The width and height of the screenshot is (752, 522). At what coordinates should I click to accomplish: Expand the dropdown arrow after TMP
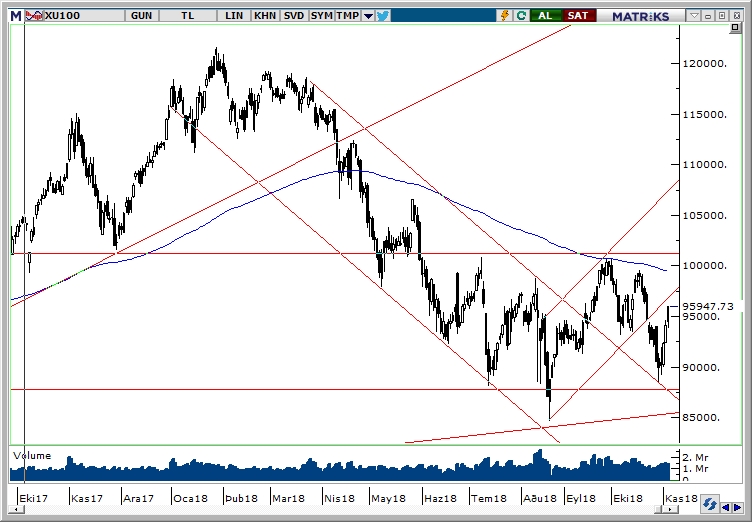coord(368,16)
